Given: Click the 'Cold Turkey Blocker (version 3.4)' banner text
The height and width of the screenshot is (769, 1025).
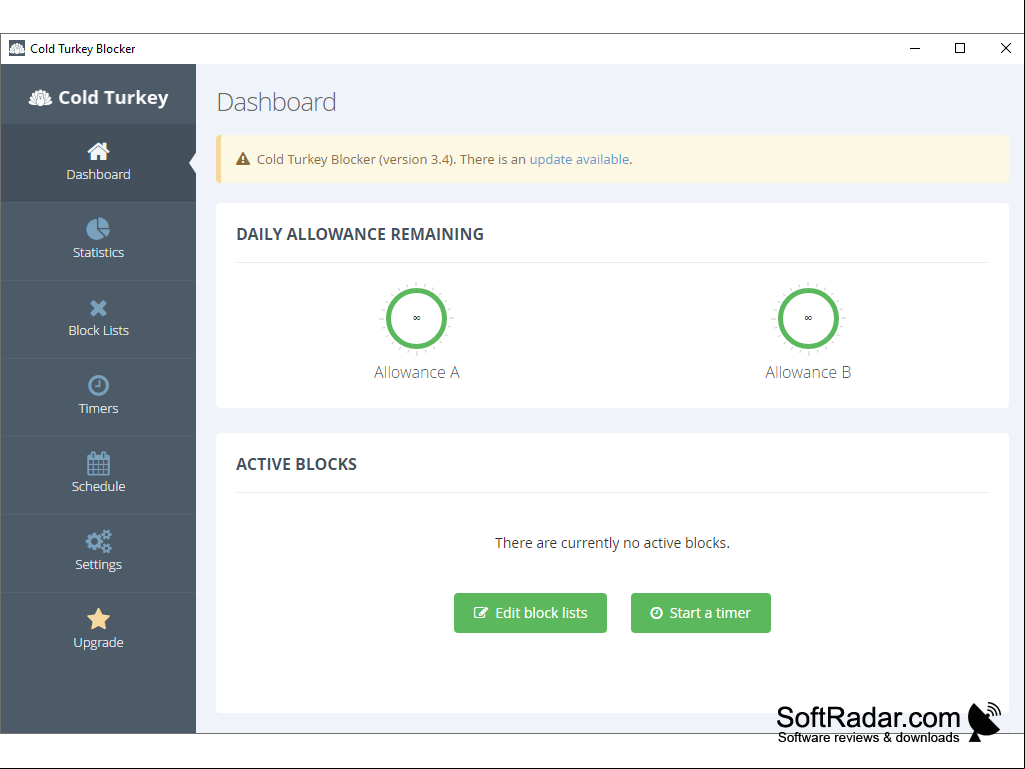Looking at the screenshot, I should click(355, 160).
